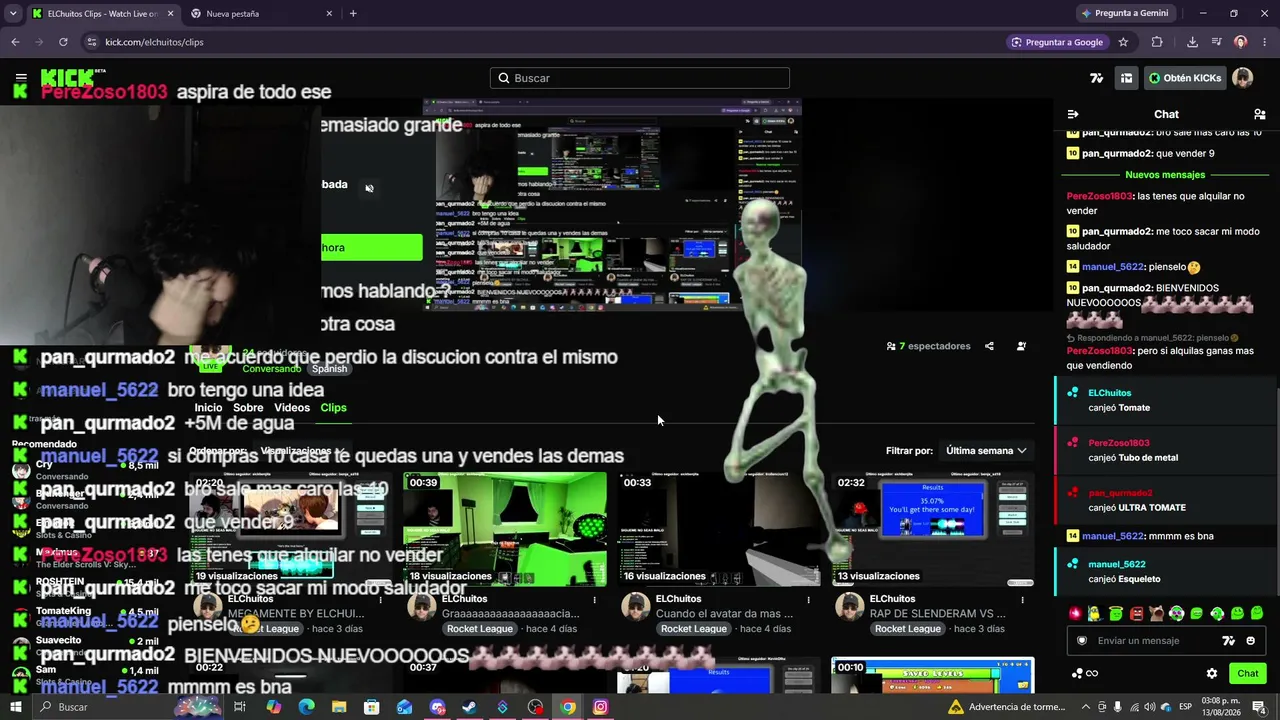This screenshot has width=1280, height=720.
Task: Click the Kick logo home link
Action: 68,78
